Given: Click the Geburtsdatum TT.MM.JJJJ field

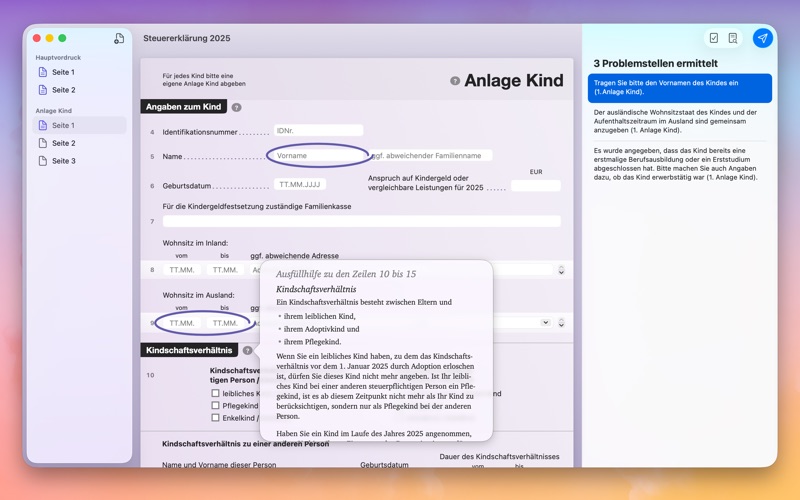Looking at the screenshot, I should point(299,185).
